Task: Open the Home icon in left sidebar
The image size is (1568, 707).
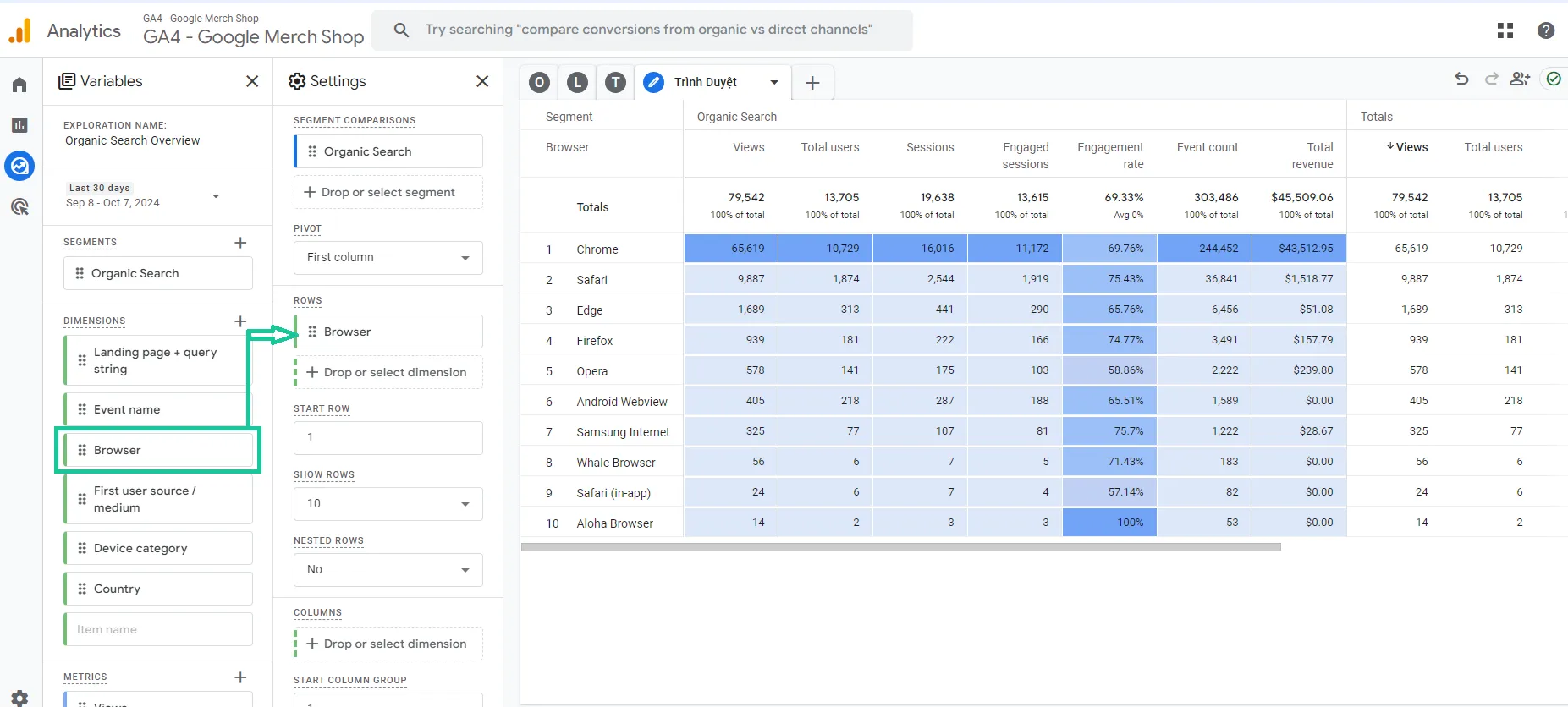Action: tap(19, 85)
